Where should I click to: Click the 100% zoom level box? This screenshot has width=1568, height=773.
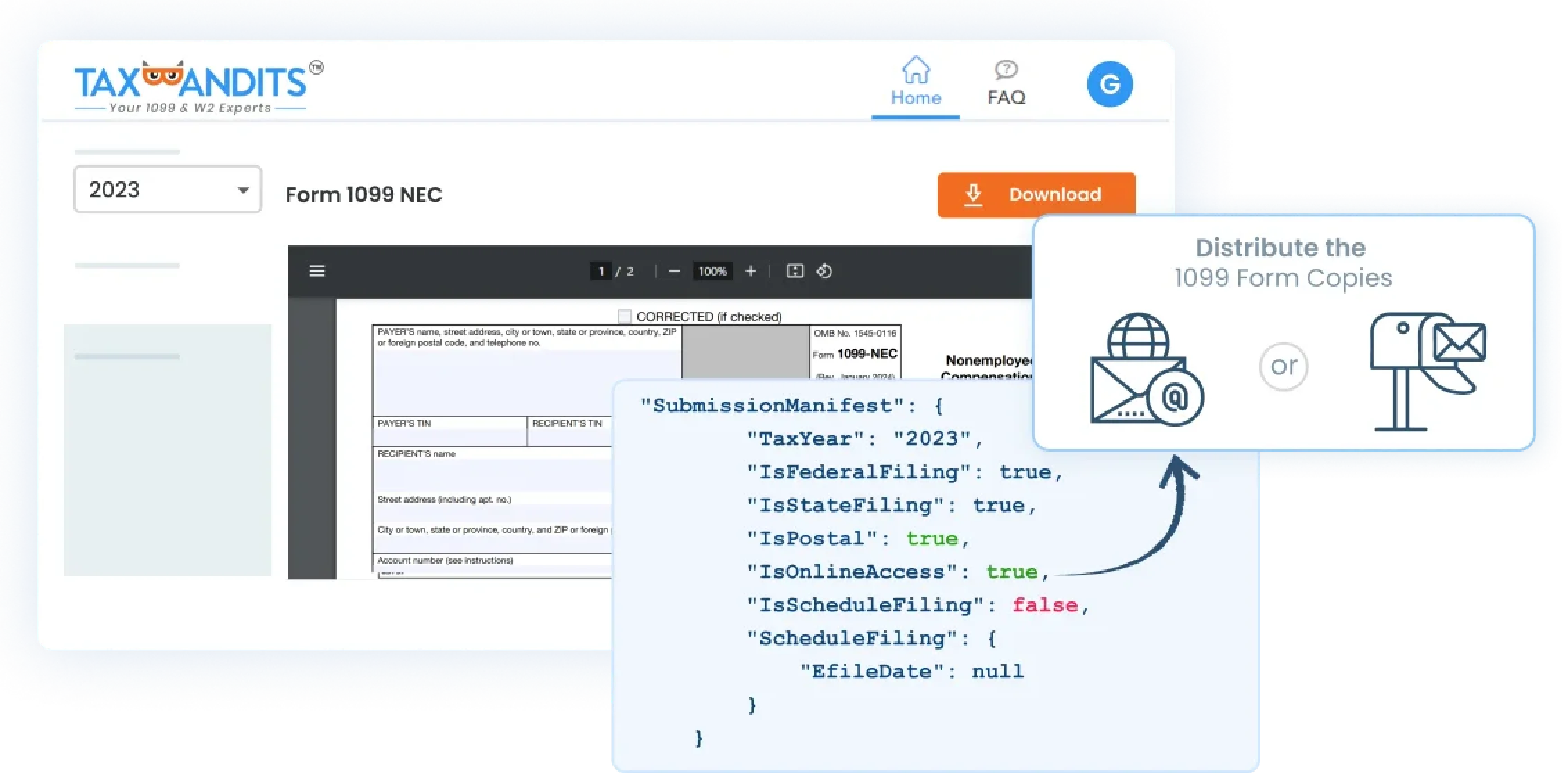point(712,272)
